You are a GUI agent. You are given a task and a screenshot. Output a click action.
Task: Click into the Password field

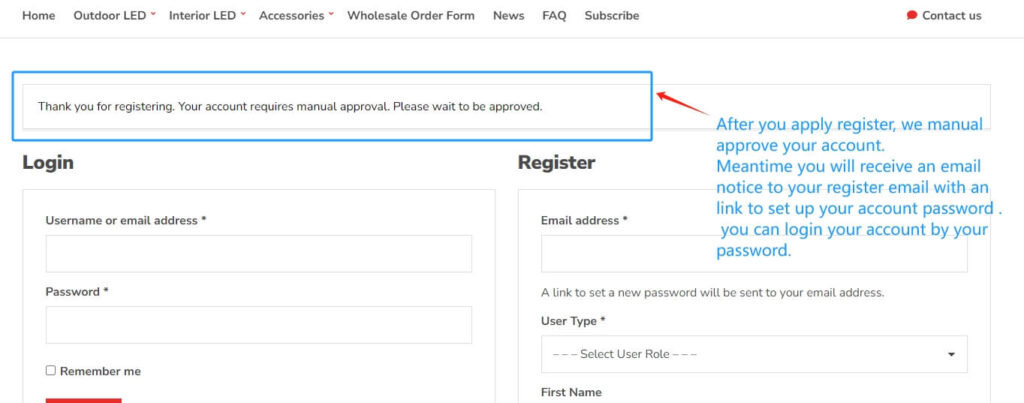(x=258, y=325)
